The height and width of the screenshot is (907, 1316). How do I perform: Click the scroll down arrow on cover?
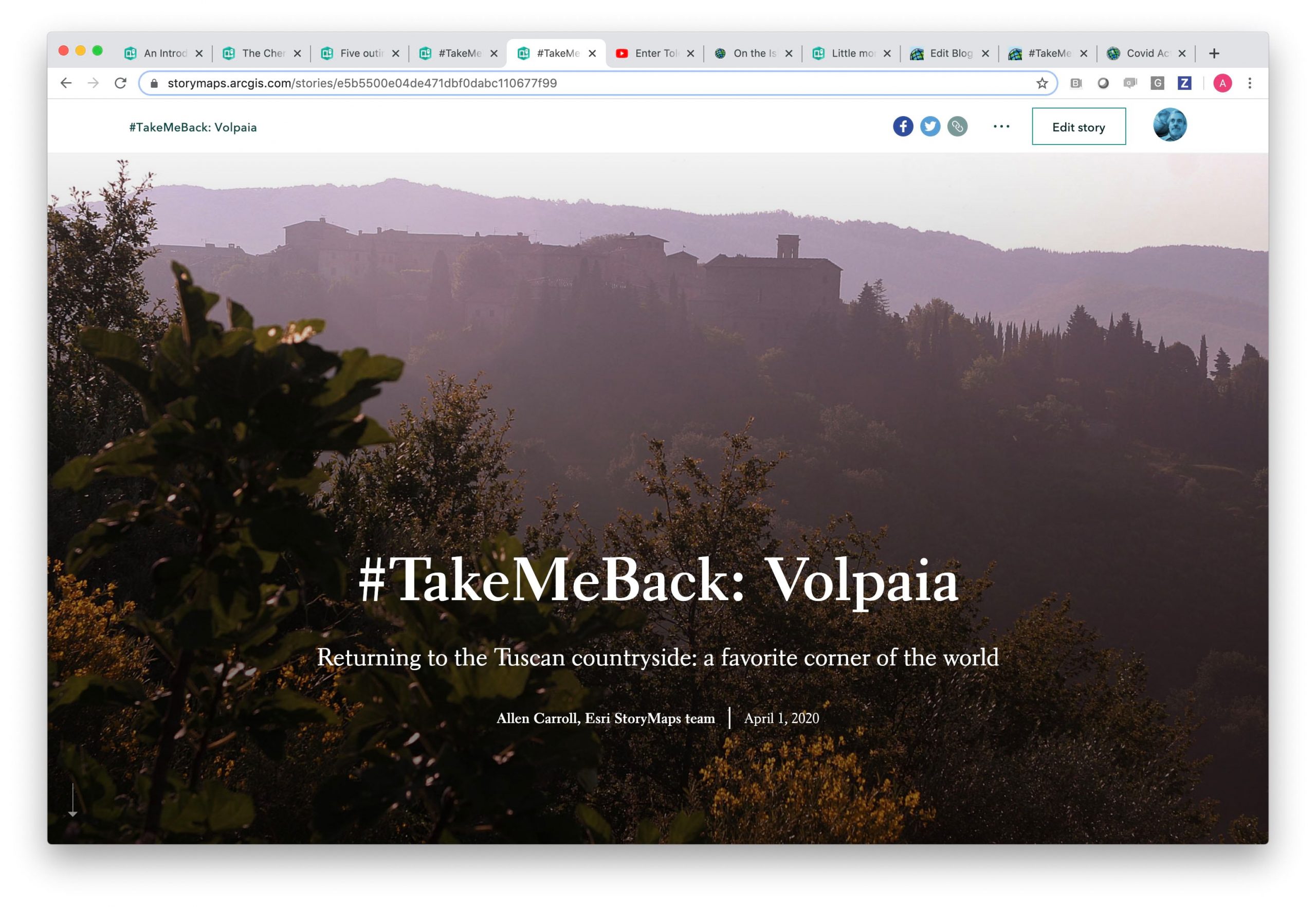(x=72, y=800)
